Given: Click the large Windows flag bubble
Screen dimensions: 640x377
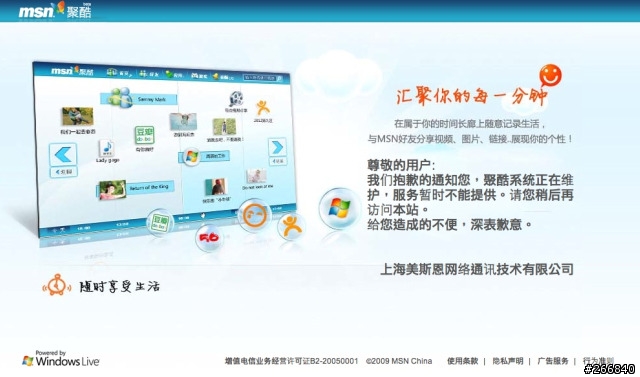Looking at the screenshot, I should point(340,208).
